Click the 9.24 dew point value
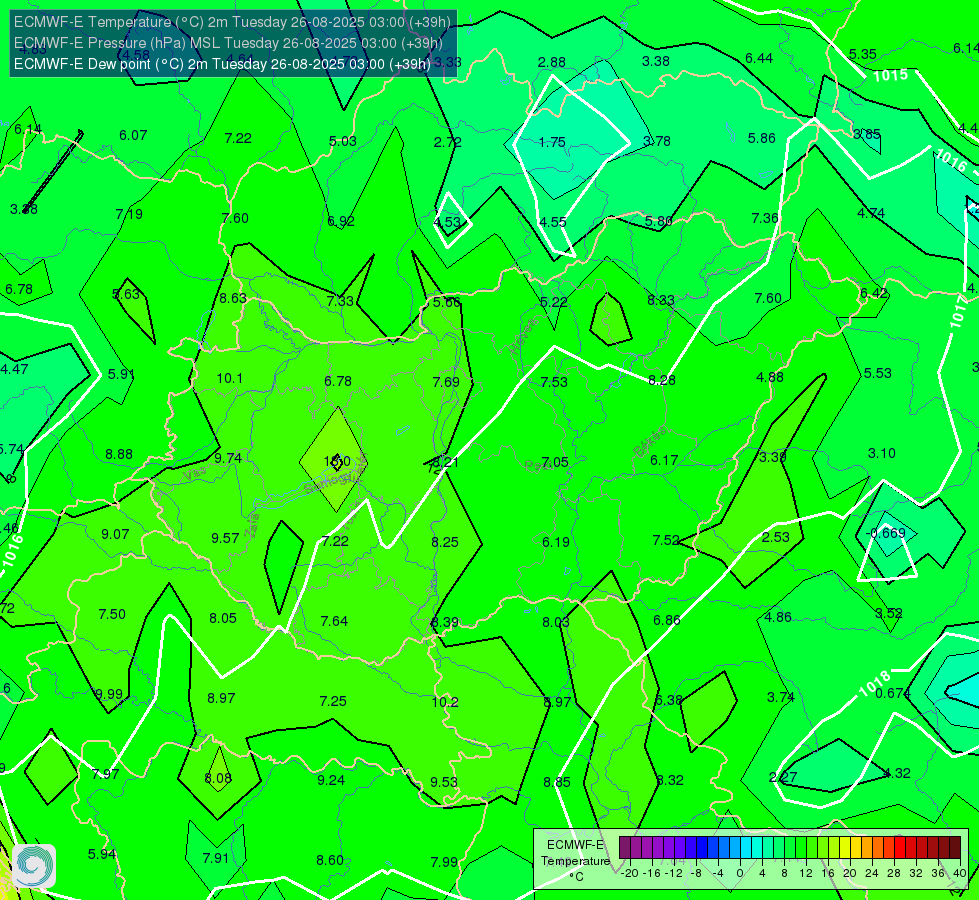Image resolution: width=979 pixels, height=900 pixels. pyautogui.click(x=331, y=780)
